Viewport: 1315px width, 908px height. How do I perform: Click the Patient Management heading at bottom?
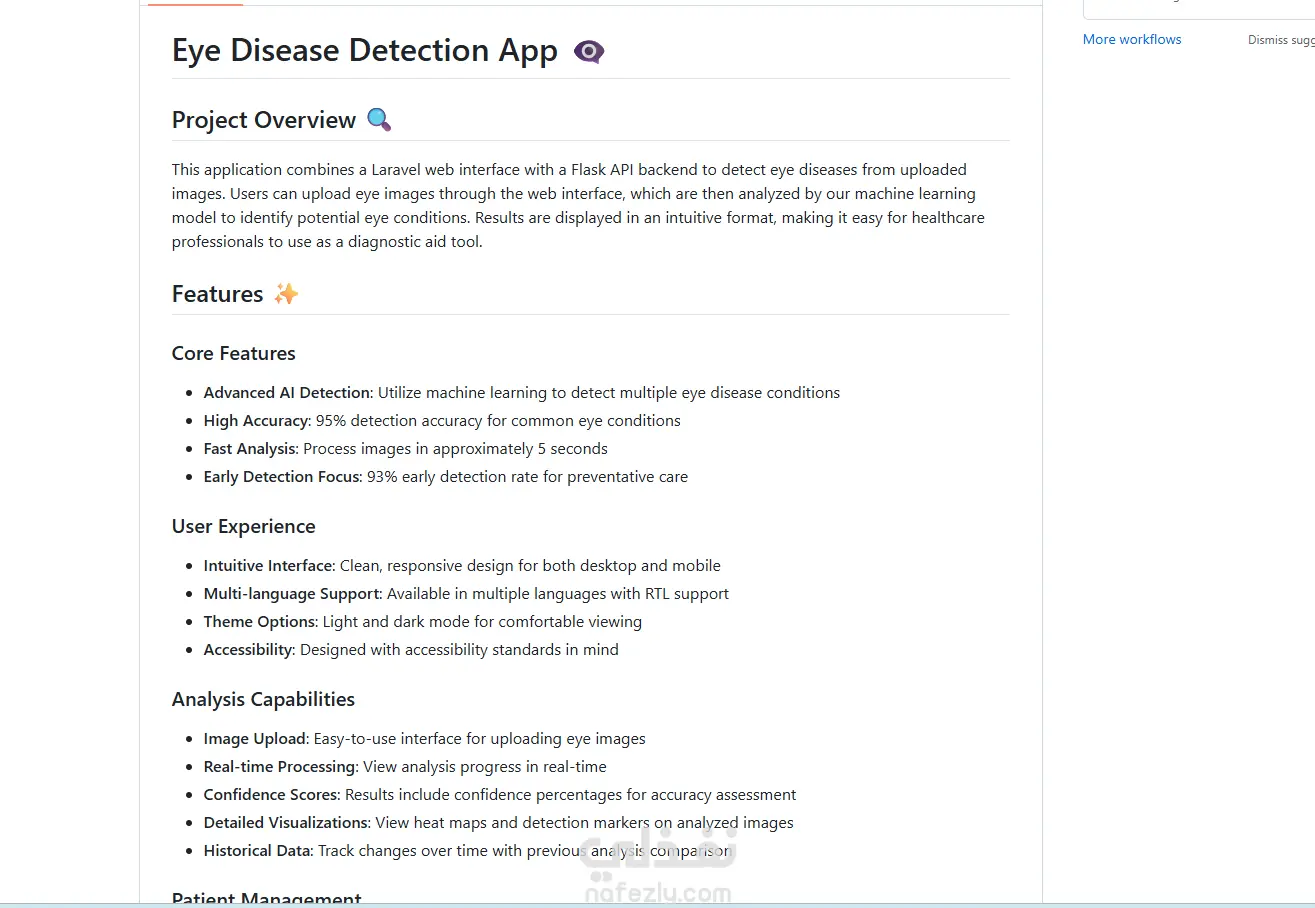tap(267, 899)
